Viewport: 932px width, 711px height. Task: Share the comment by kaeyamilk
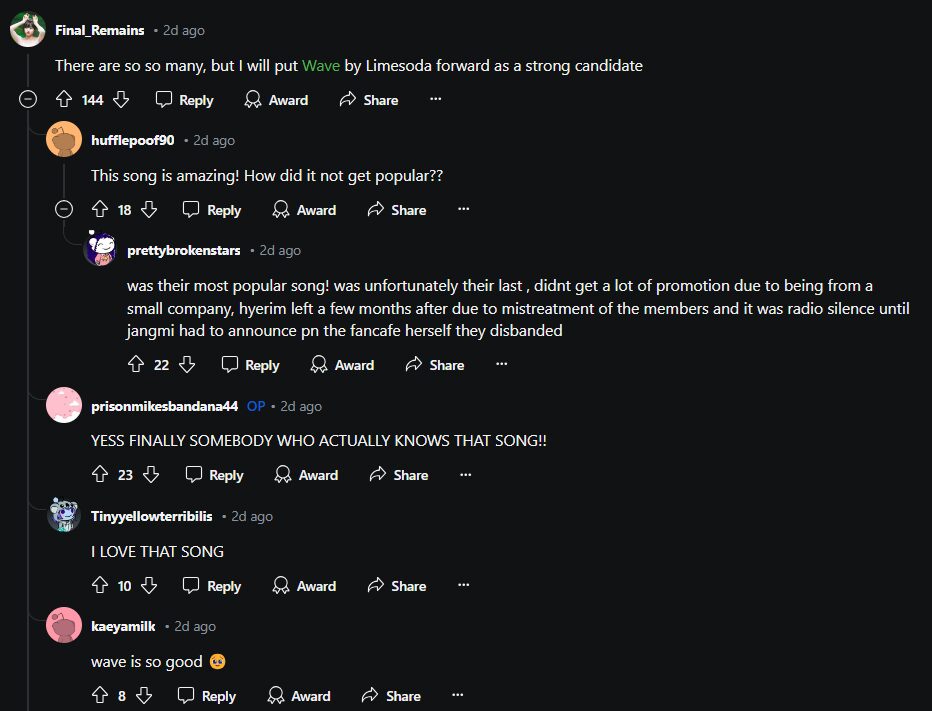coord(391,695)
